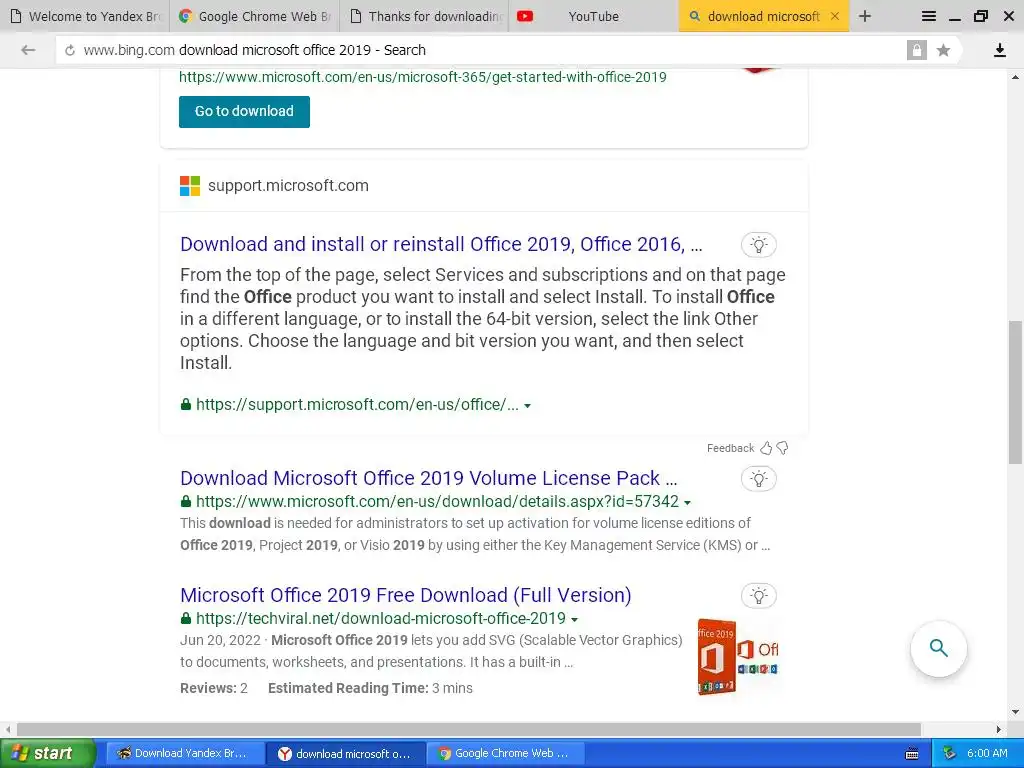Click the Microsoft logo next to support.microsoft.com

click(190, 185)
